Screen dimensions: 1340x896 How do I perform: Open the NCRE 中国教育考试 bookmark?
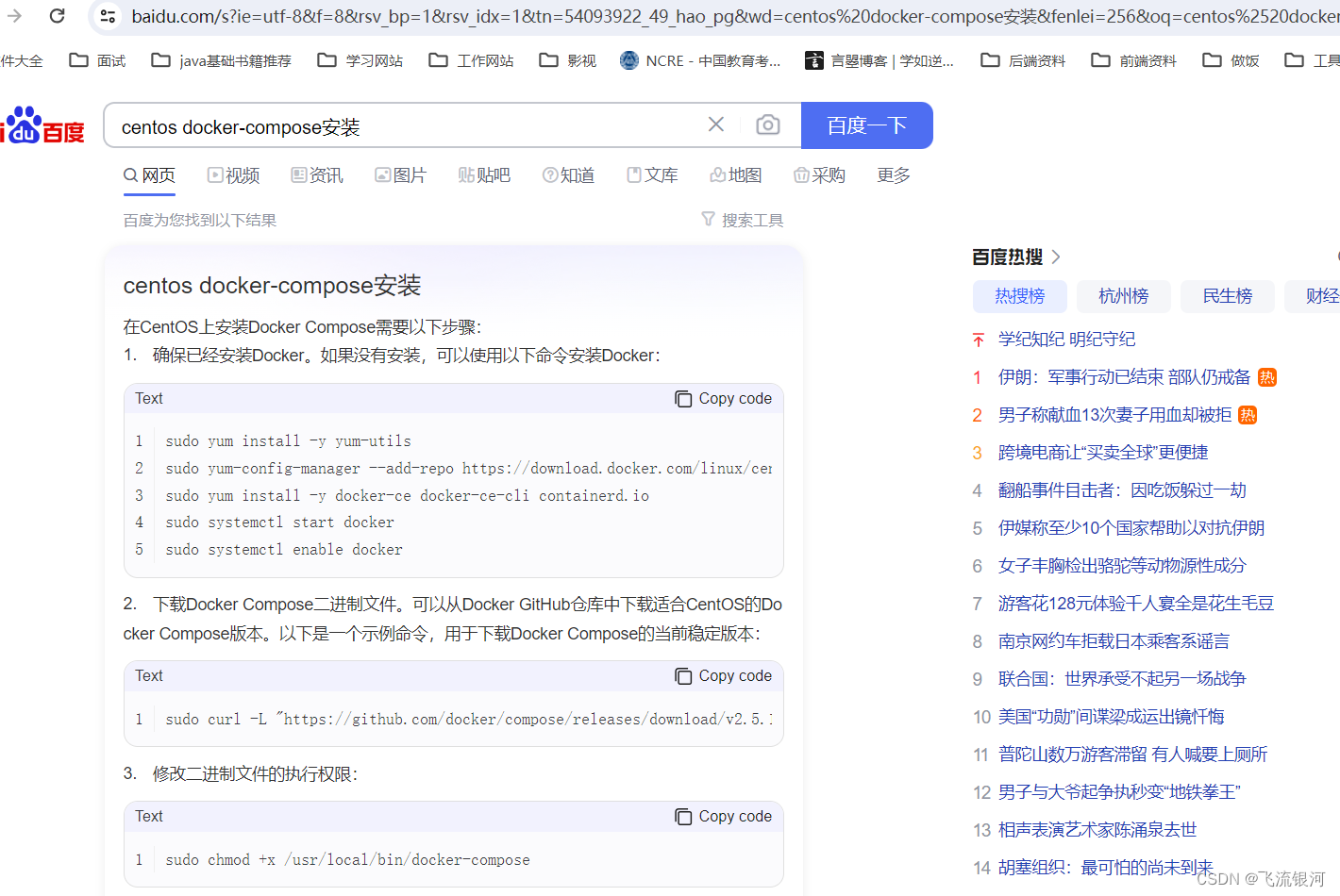point(700,60)
